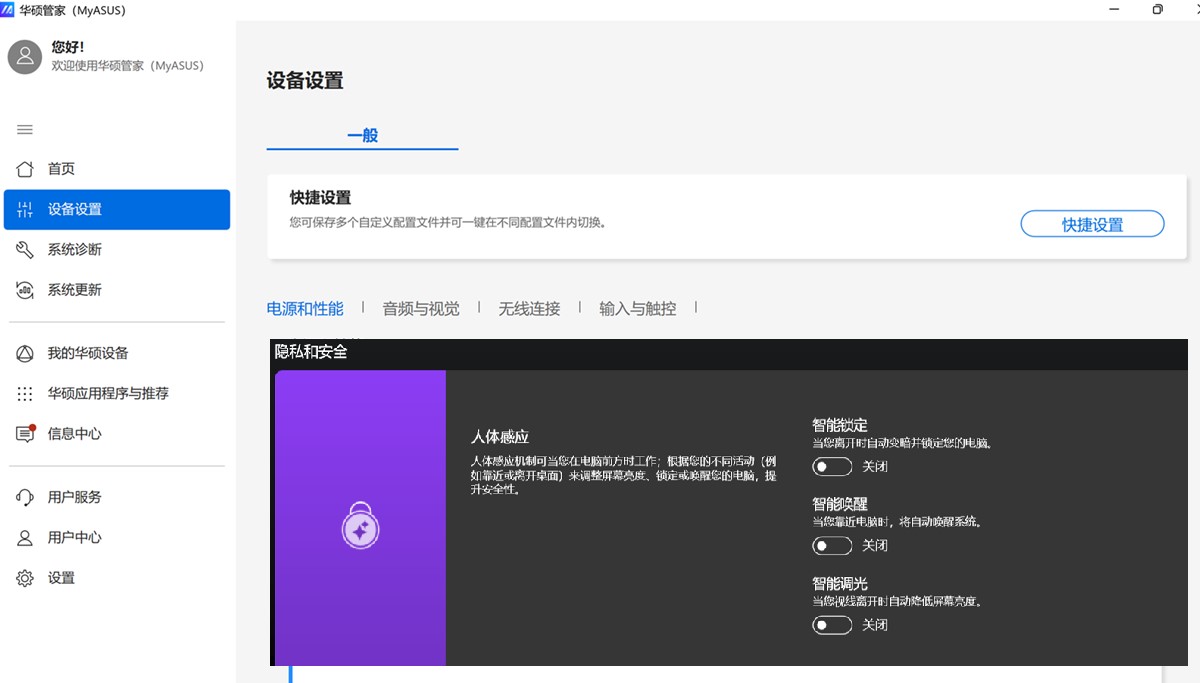The image size is (1200, 683).
Task: Click the 信息中心 message icon
Action: coord(26,433)
